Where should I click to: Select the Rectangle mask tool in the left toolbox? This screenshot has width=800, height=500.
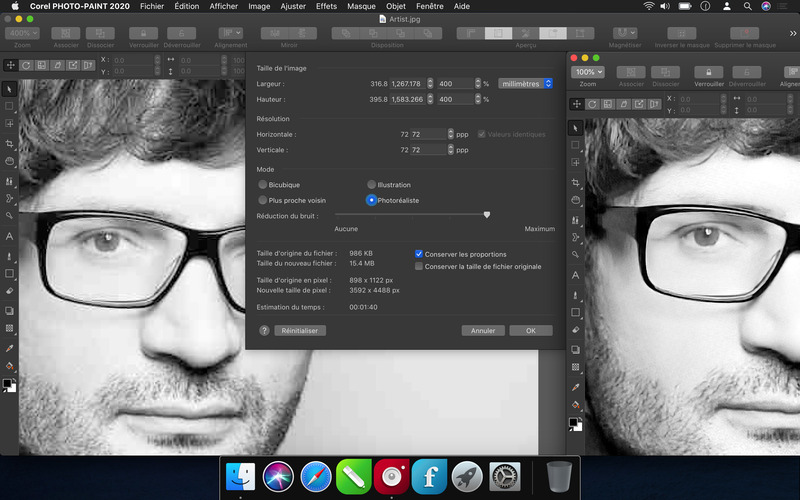9,106
